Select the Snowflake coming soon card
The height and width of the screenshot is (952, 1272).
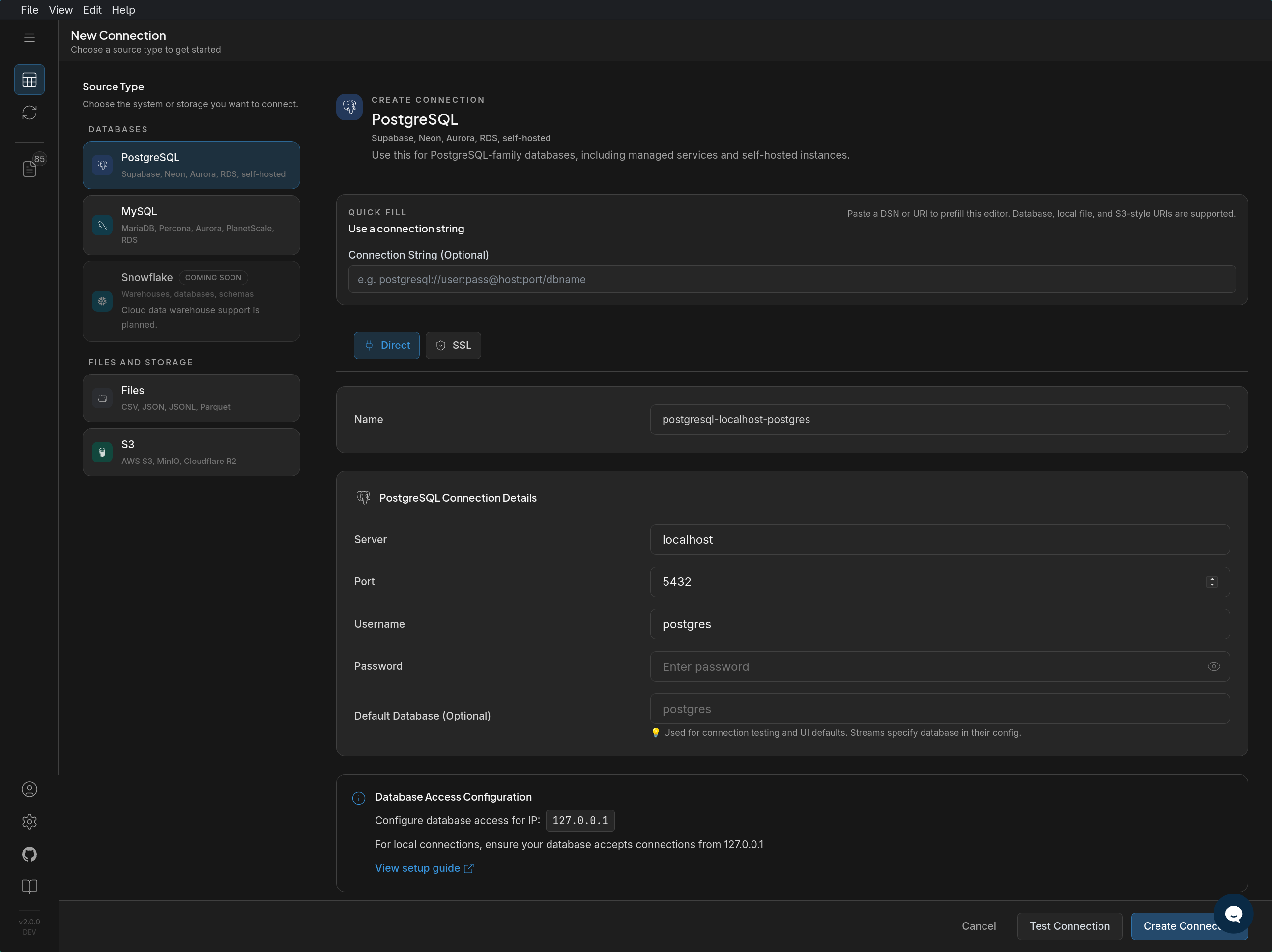pos(191,301)
